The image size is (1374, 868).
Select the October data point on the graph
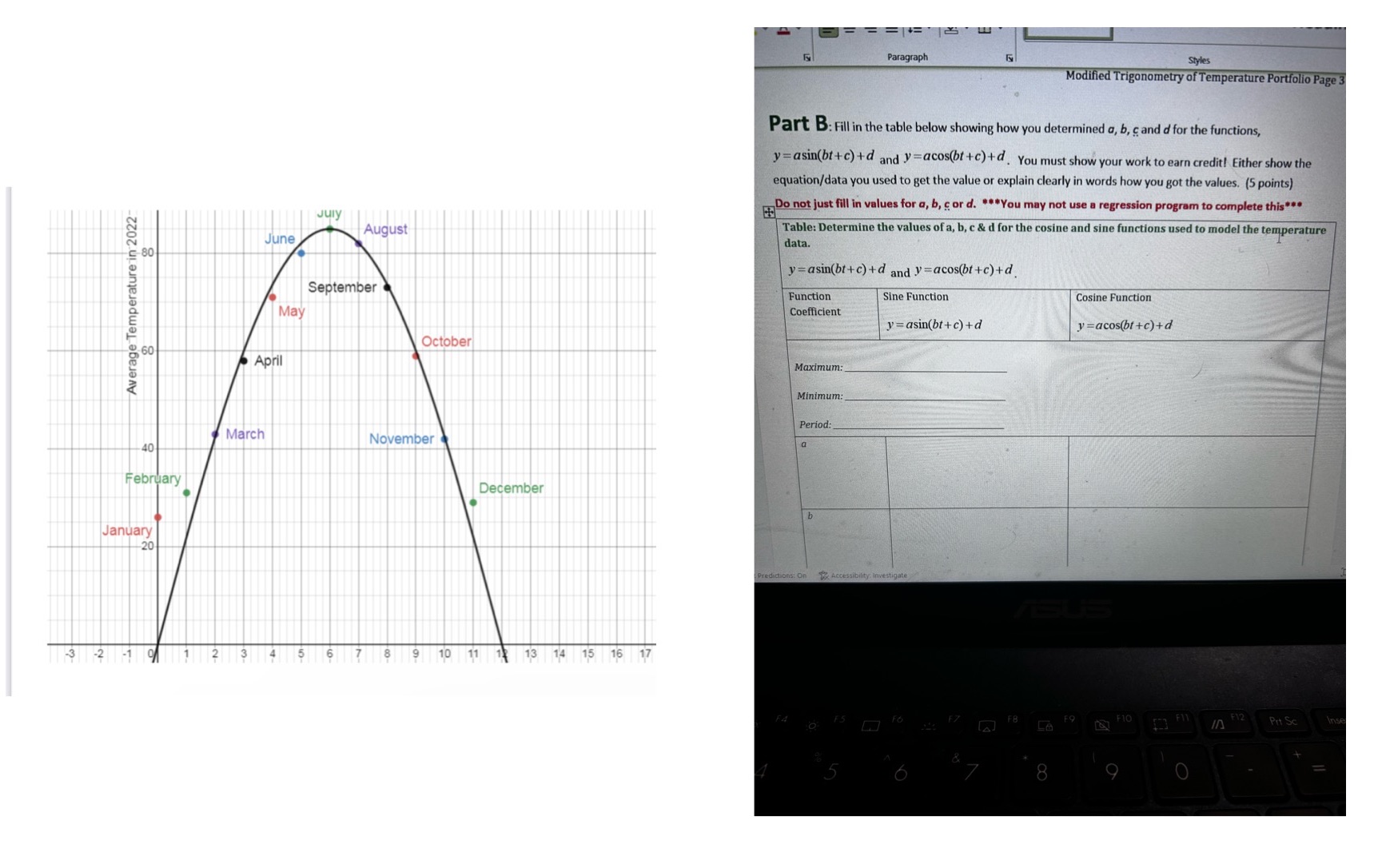tap(416, 356)
